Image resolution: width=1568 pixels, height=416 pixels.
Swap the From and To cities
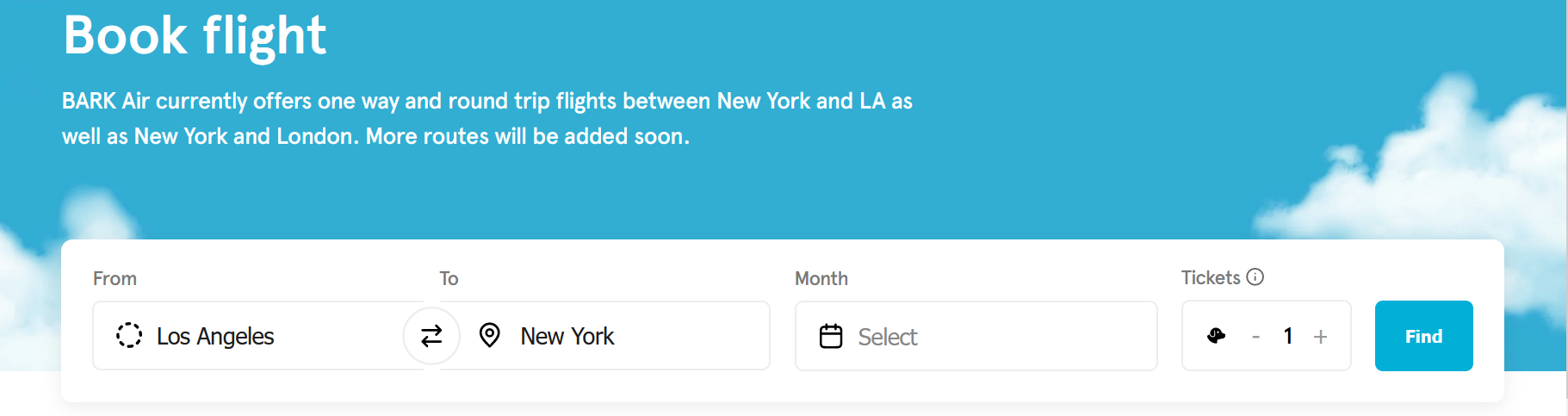[431, 336]
